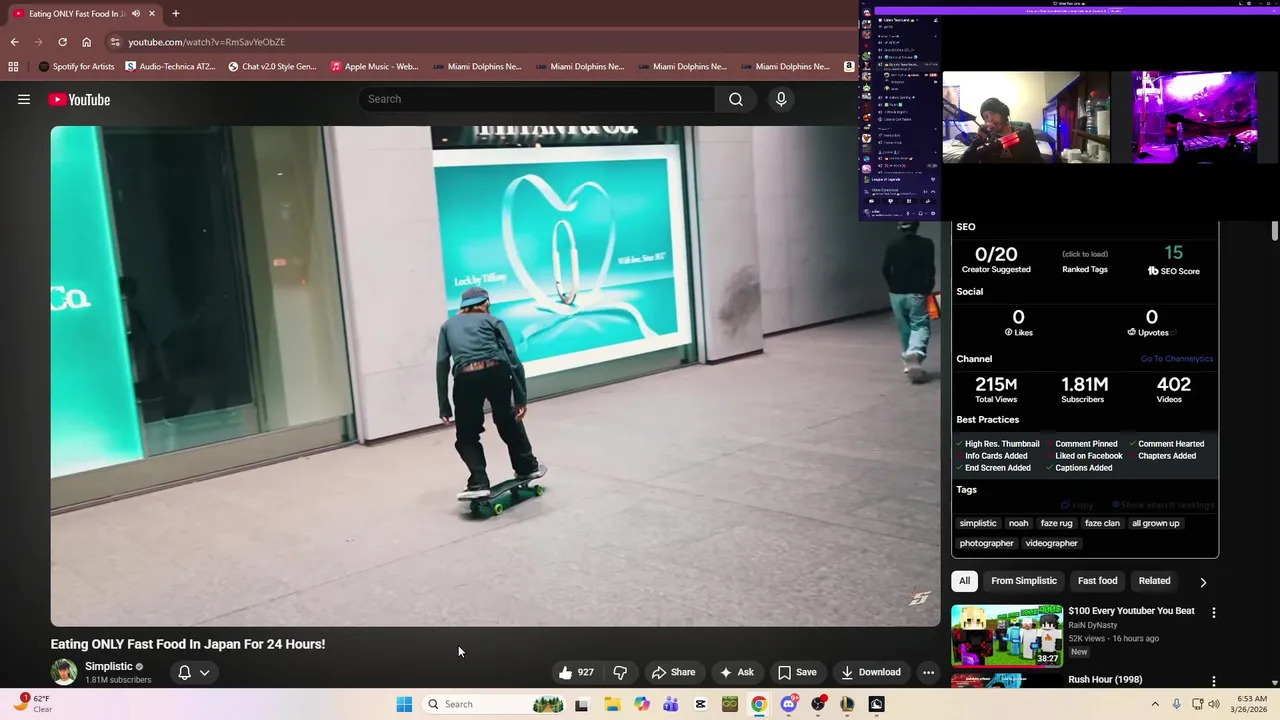Image resolution: width=1280 pixels, height=720 pixels.
Task: Open the weather widget showing 62°F
Action: tap(31, 704)
